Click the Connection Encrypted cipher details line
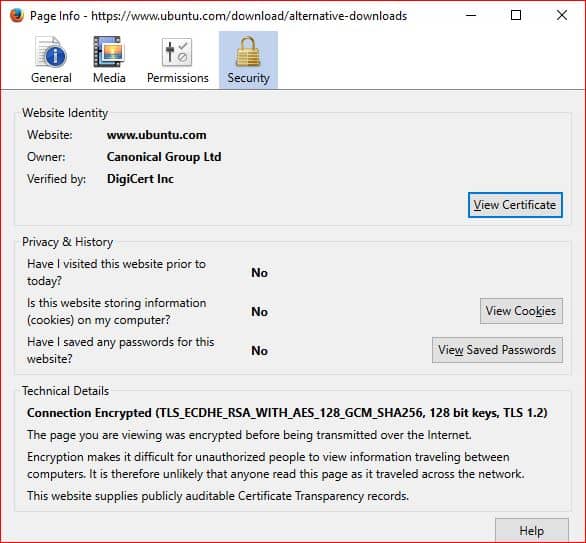Image resolution: width=586 pixels, height=543 pixels. pos(287,413)
